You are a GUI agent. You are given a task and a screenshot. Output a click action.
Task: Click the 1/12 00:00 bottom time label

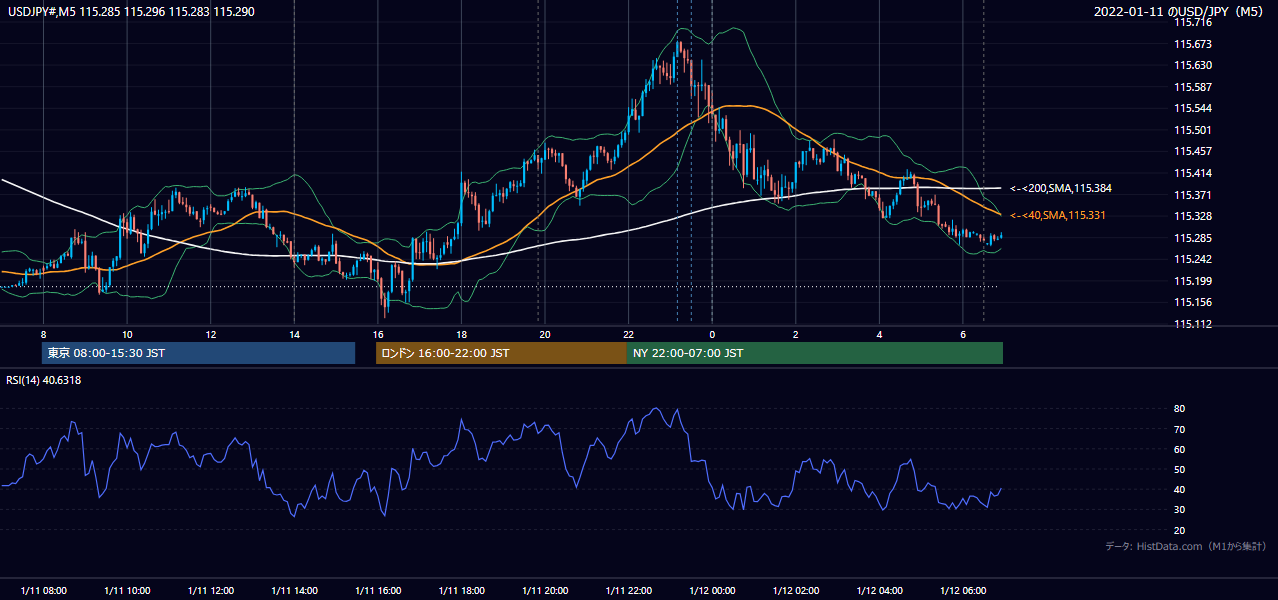pos(712,590)
